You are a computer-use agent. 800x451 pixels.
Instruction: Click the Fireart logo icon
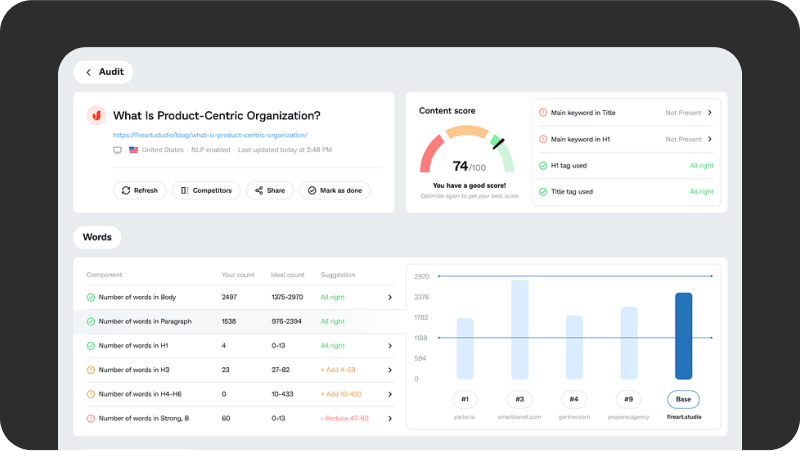pyautogui.click(x=96, y=116)
